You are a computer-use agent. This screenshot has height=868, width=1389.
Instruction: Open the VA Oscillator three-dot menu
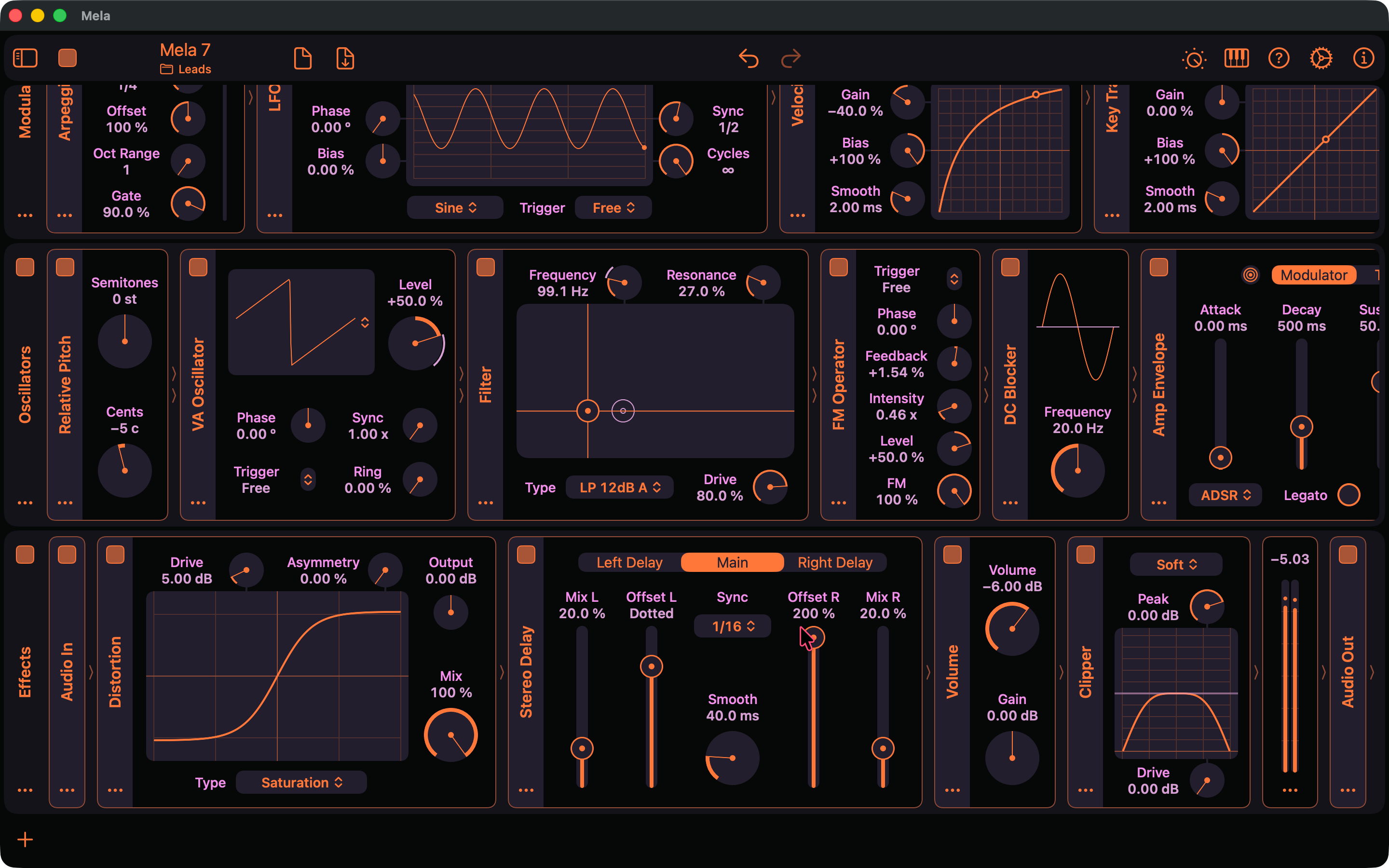pyautogui.click(x=198, y=503)
